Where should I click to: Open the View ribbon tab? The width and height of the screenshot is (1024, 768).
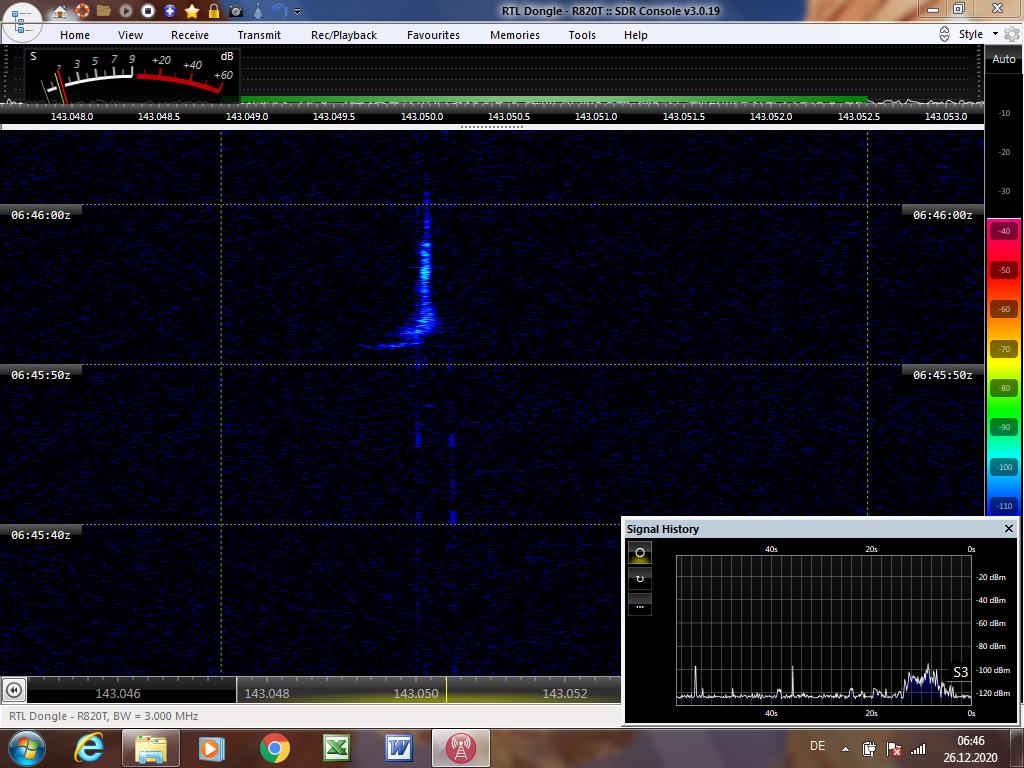131,35
